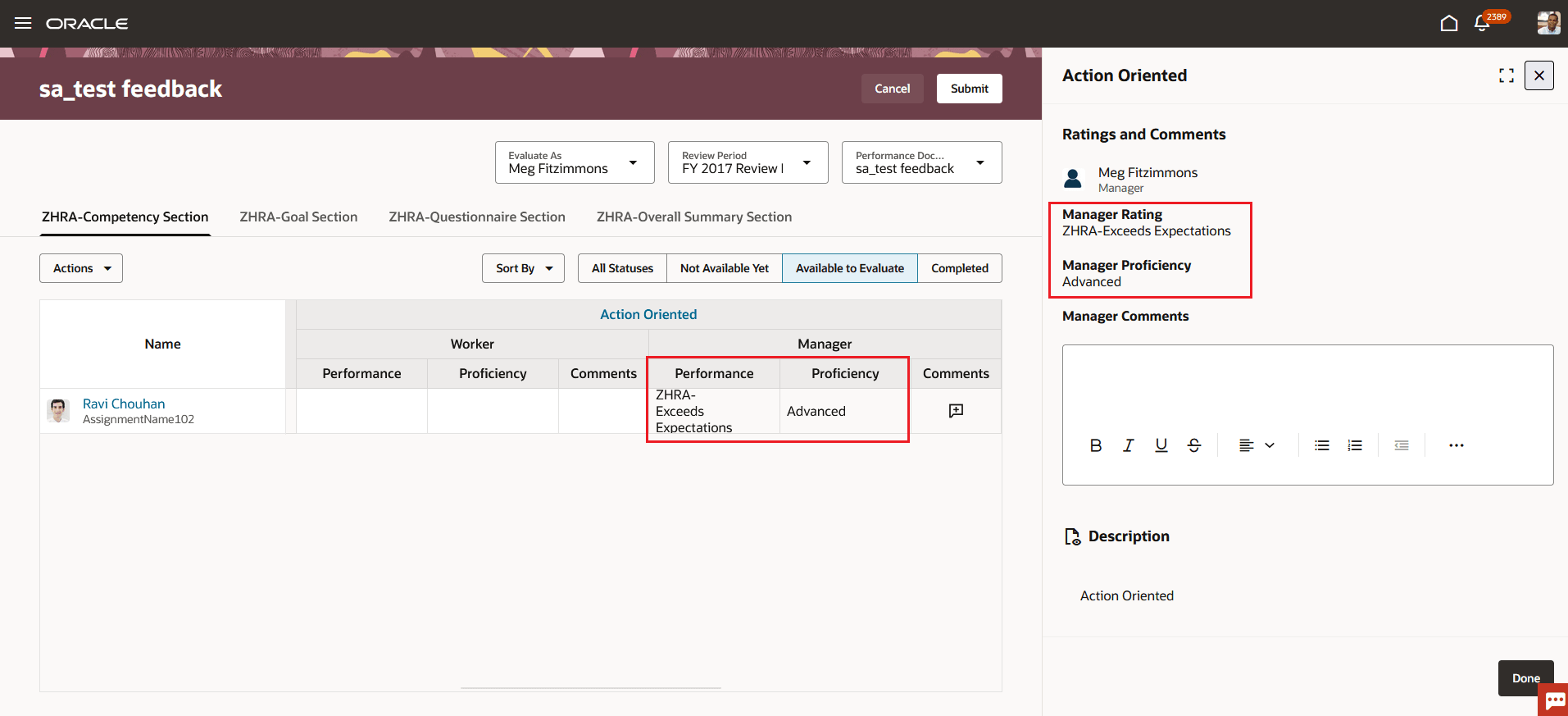Open text alignment options in editor
This screenshot has height=716, width=1568.
tap(1257, 445)
